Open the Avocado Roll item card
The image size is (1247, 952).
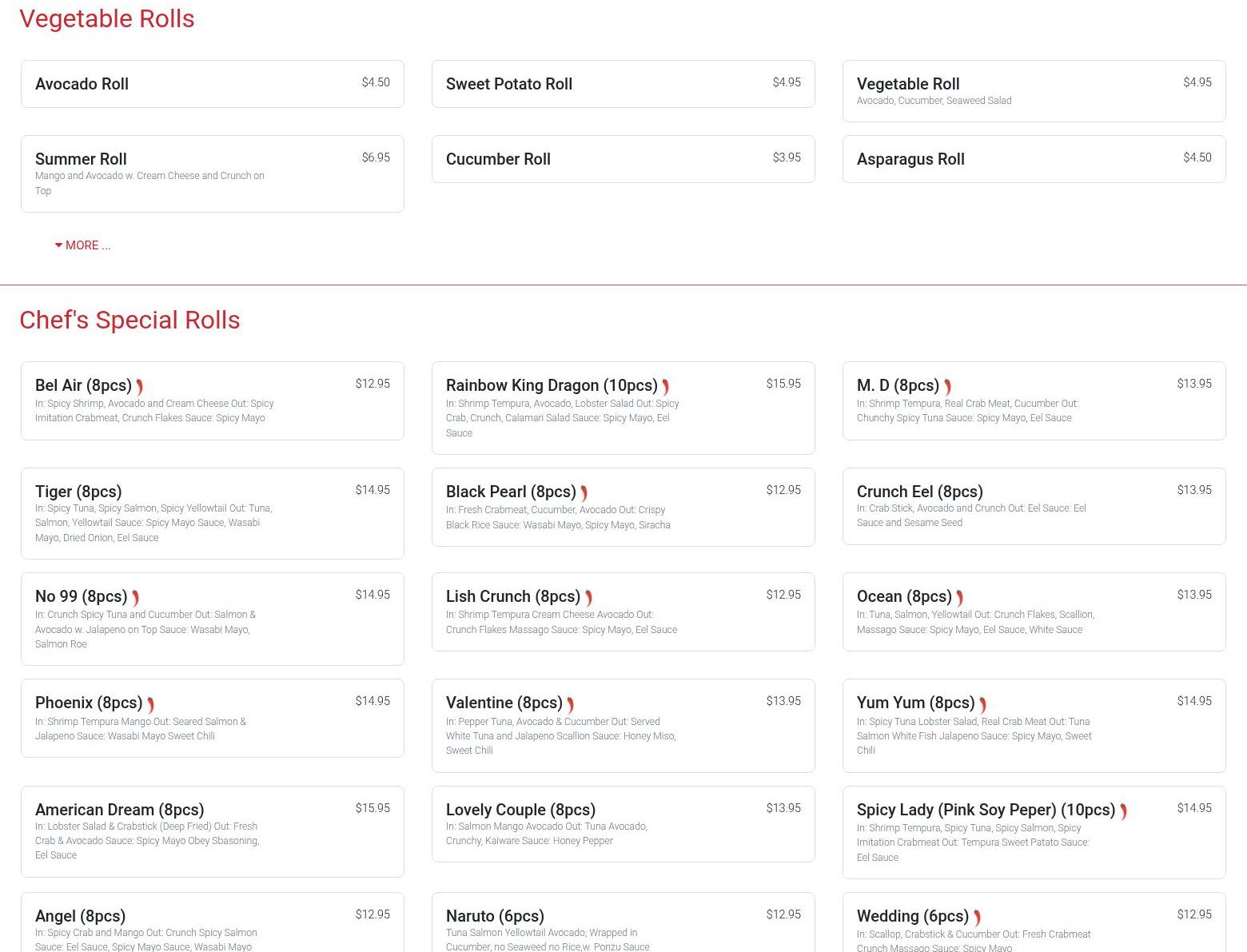pyautogui.click(x=213, y=84)
